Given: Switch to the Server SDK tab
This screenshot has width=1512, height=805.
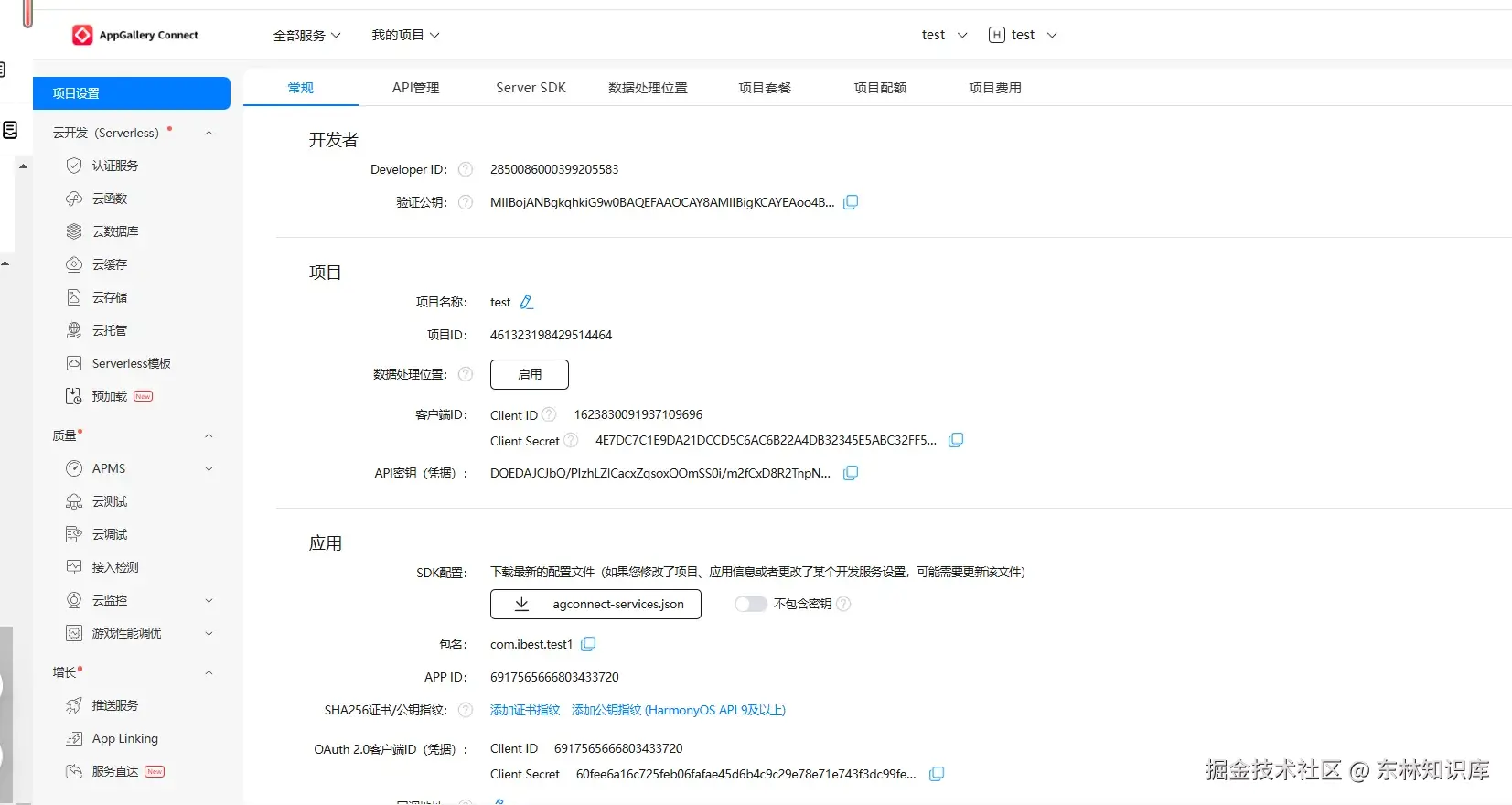Looking at the screenshot, I should (x=531, y=88).
